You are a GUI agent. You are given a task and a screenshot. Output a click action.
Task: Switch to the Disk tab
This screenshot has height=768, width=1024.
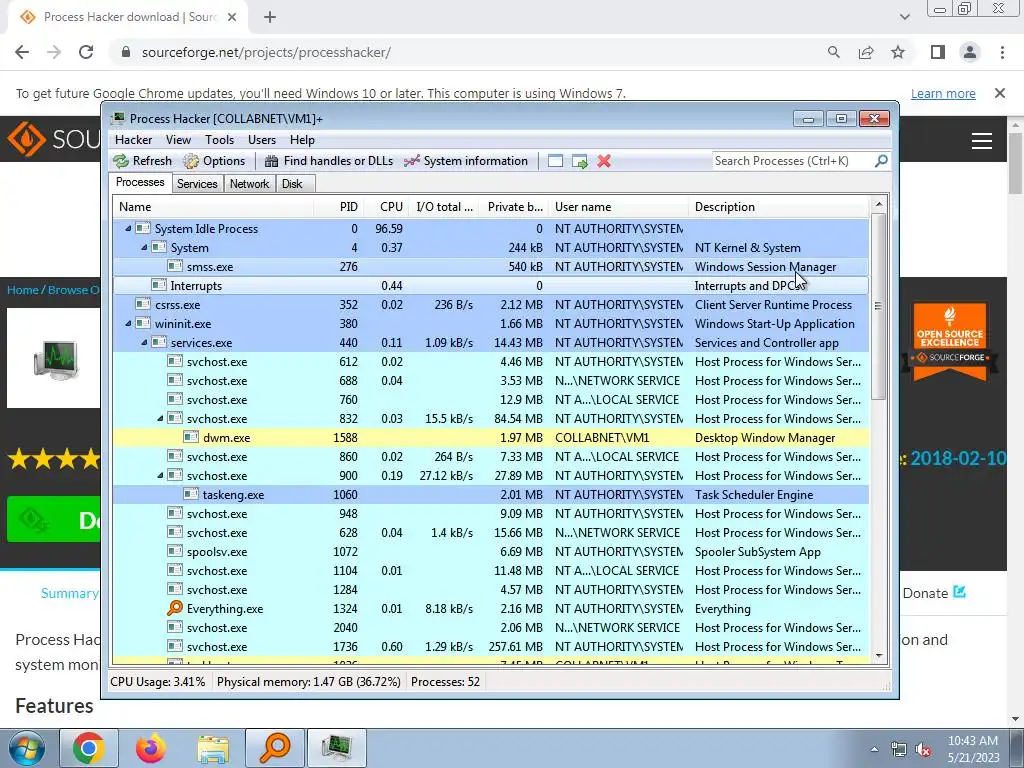coord(292,184)
